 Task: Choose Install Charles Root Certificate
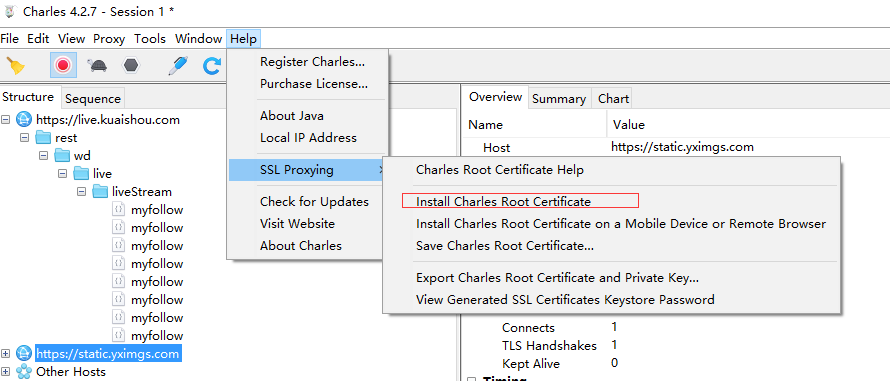click(612, 202)
